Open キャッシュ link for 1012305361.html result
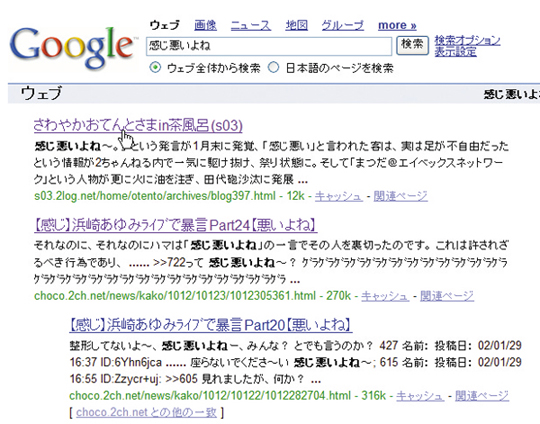 [x=385, y=296]
